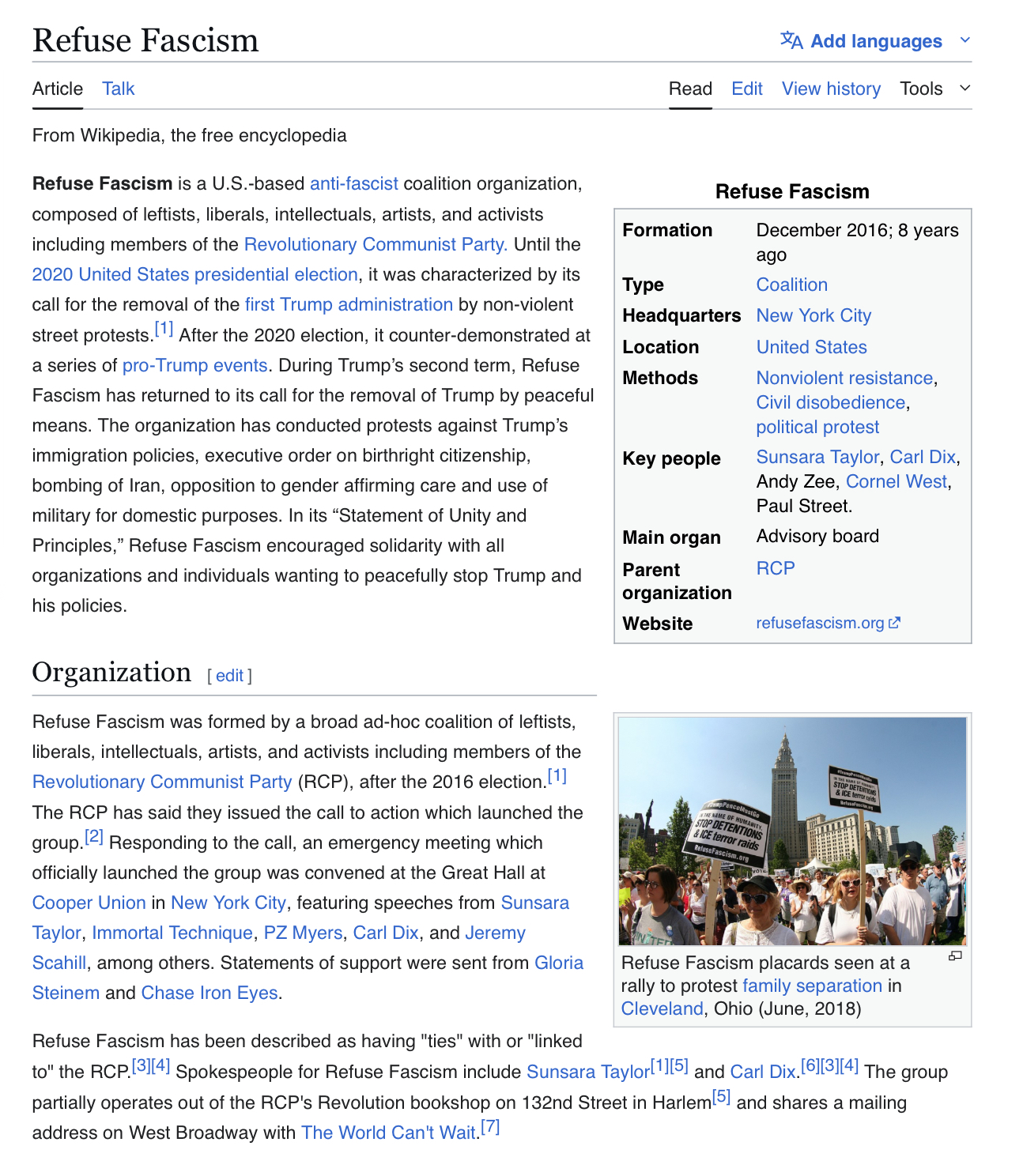Follow the Nonviolent resistance link

pos(844,378)
